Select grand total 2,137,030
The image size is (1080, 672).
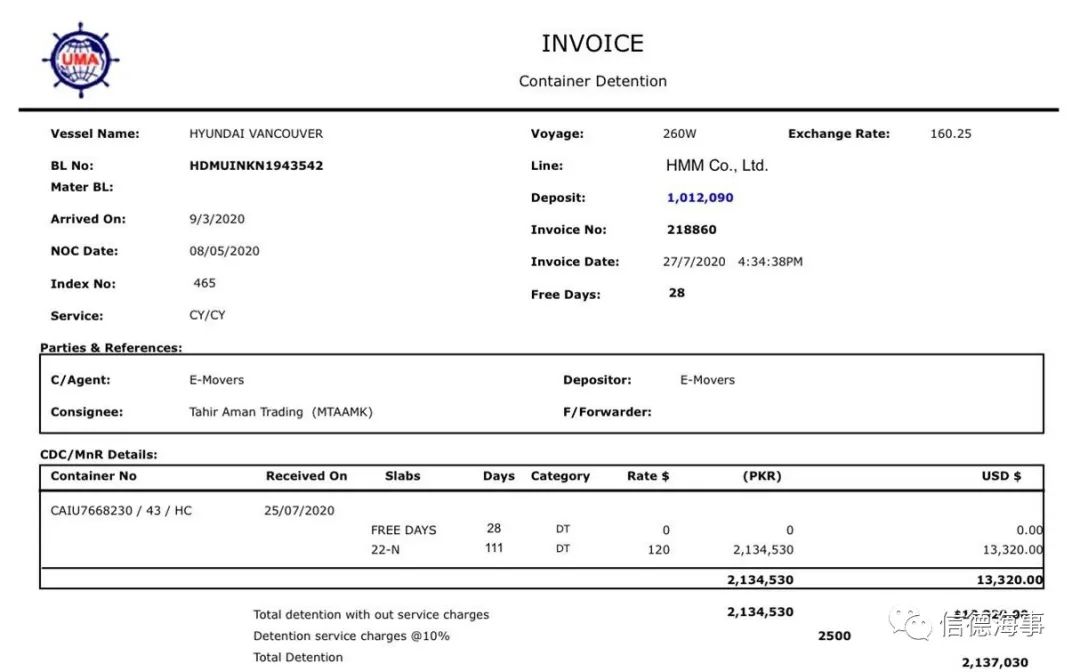point(995,662)
